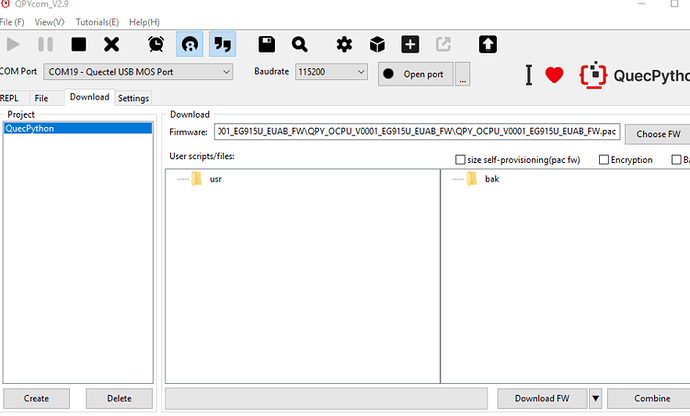
Task: Click the cube package icon
Action: coord(377,44)
